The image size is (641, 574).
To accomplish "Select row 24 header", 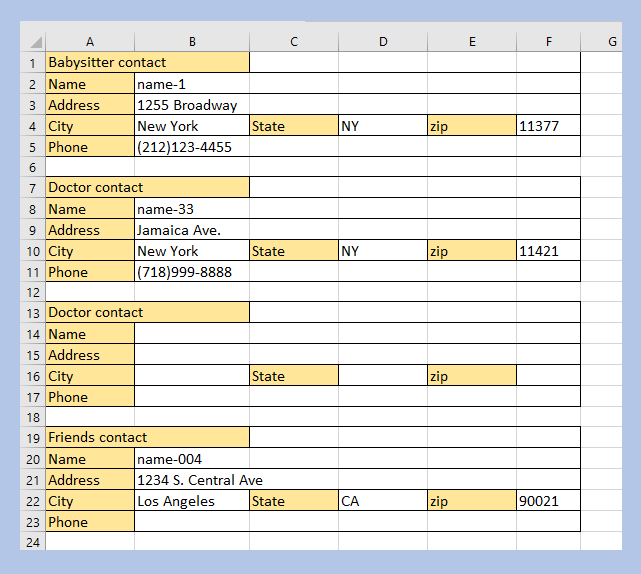I will point(33,542).
